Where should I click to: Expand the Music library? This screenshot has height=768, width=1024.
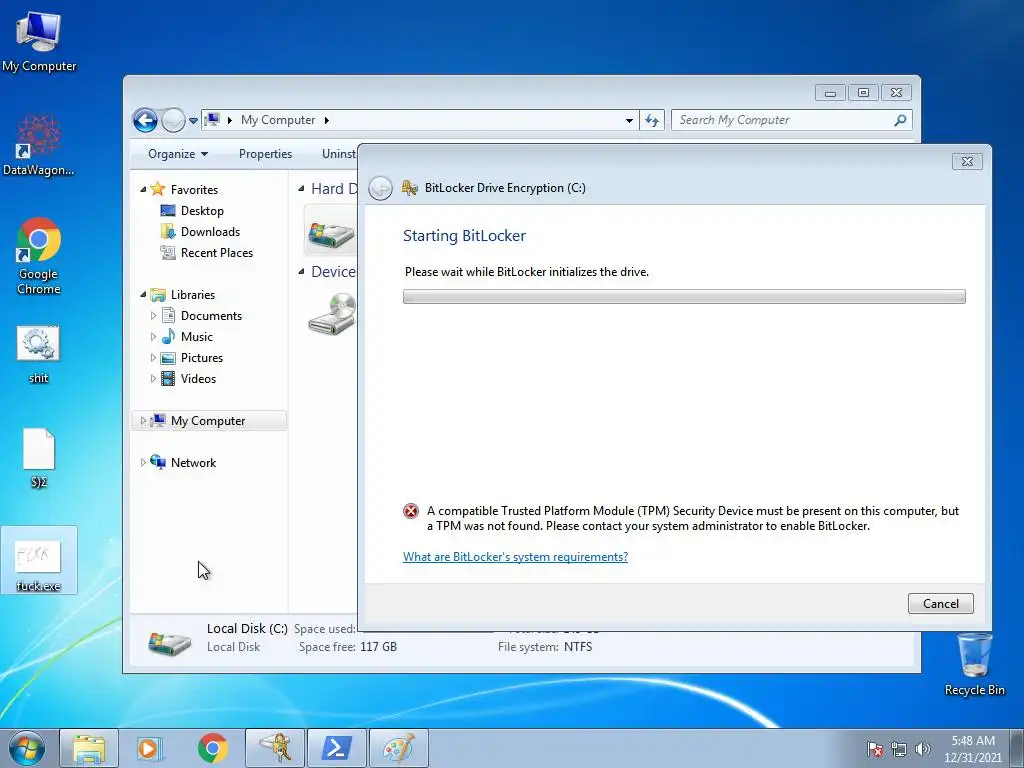[x=153, y=337]
